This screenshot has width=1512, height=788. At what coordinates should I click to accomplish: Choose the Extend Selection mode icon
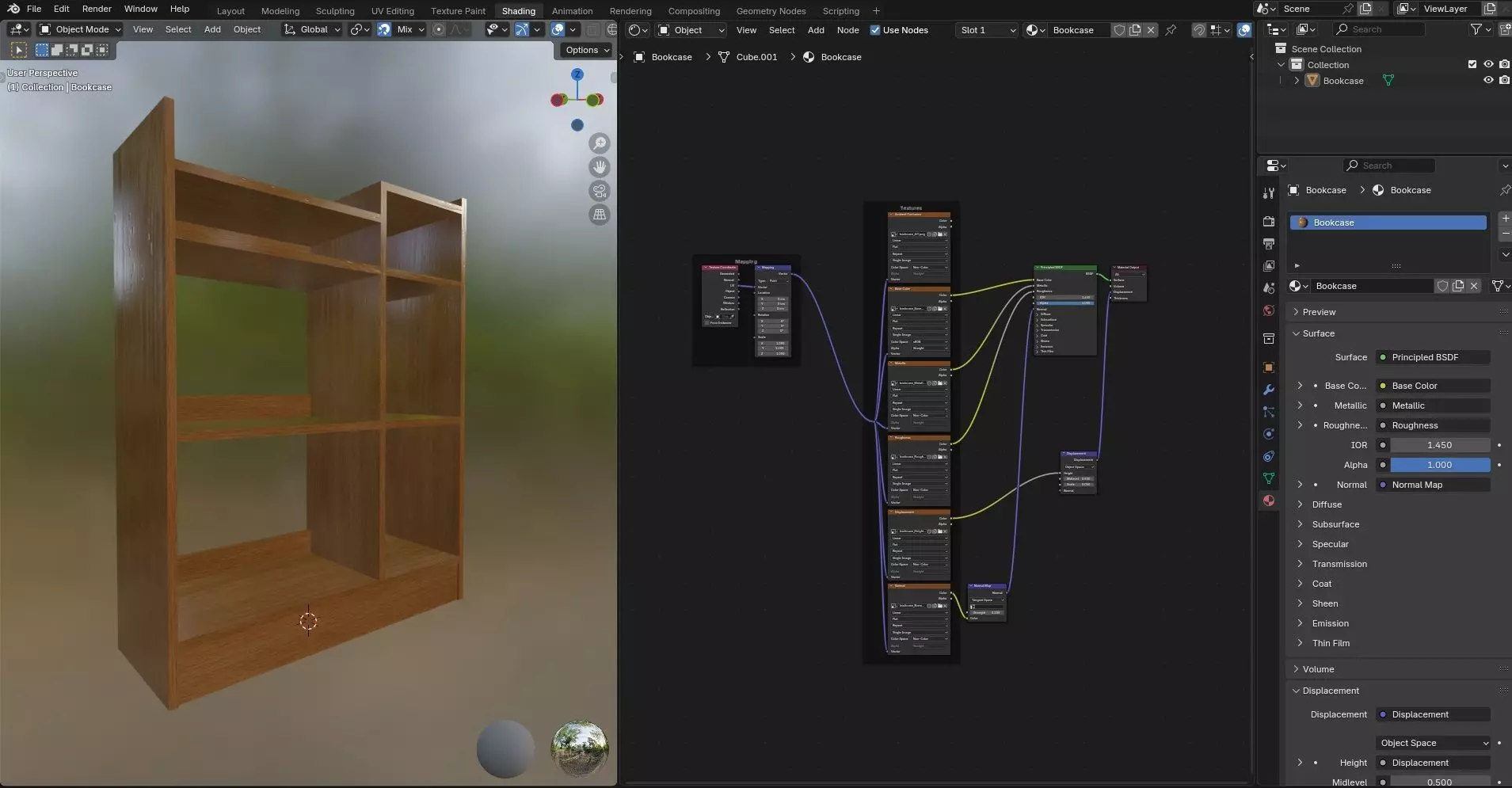tap(57, 50)
